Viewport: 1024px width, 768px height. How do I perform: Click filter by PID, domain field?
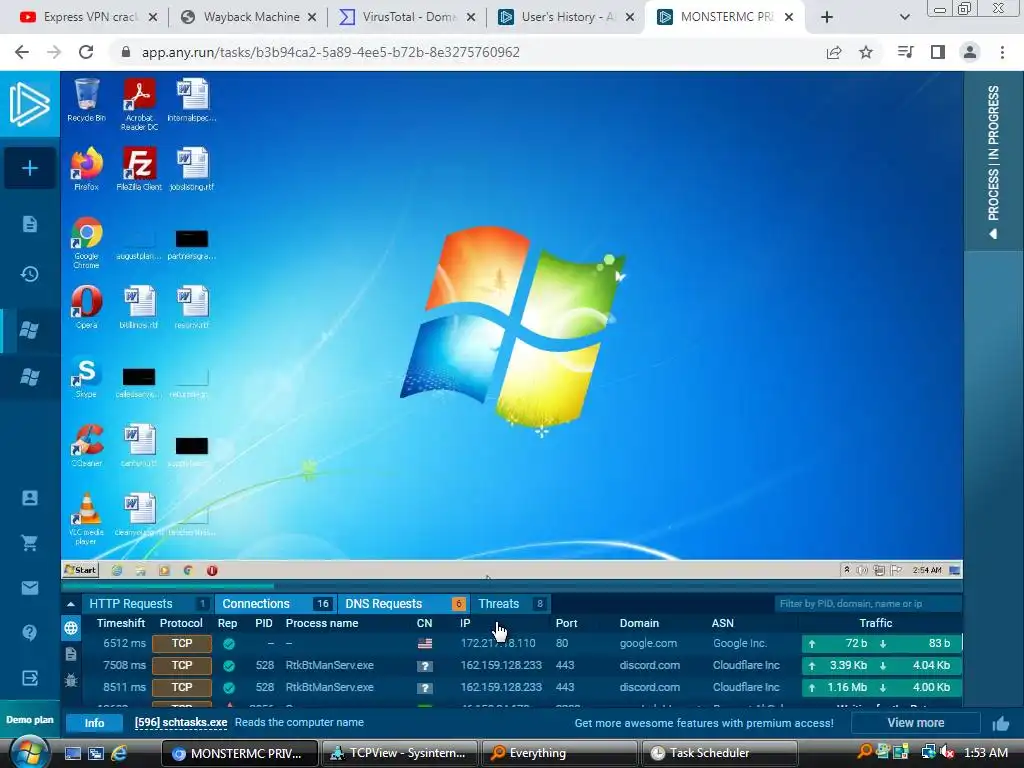click(x=867, y=604)
